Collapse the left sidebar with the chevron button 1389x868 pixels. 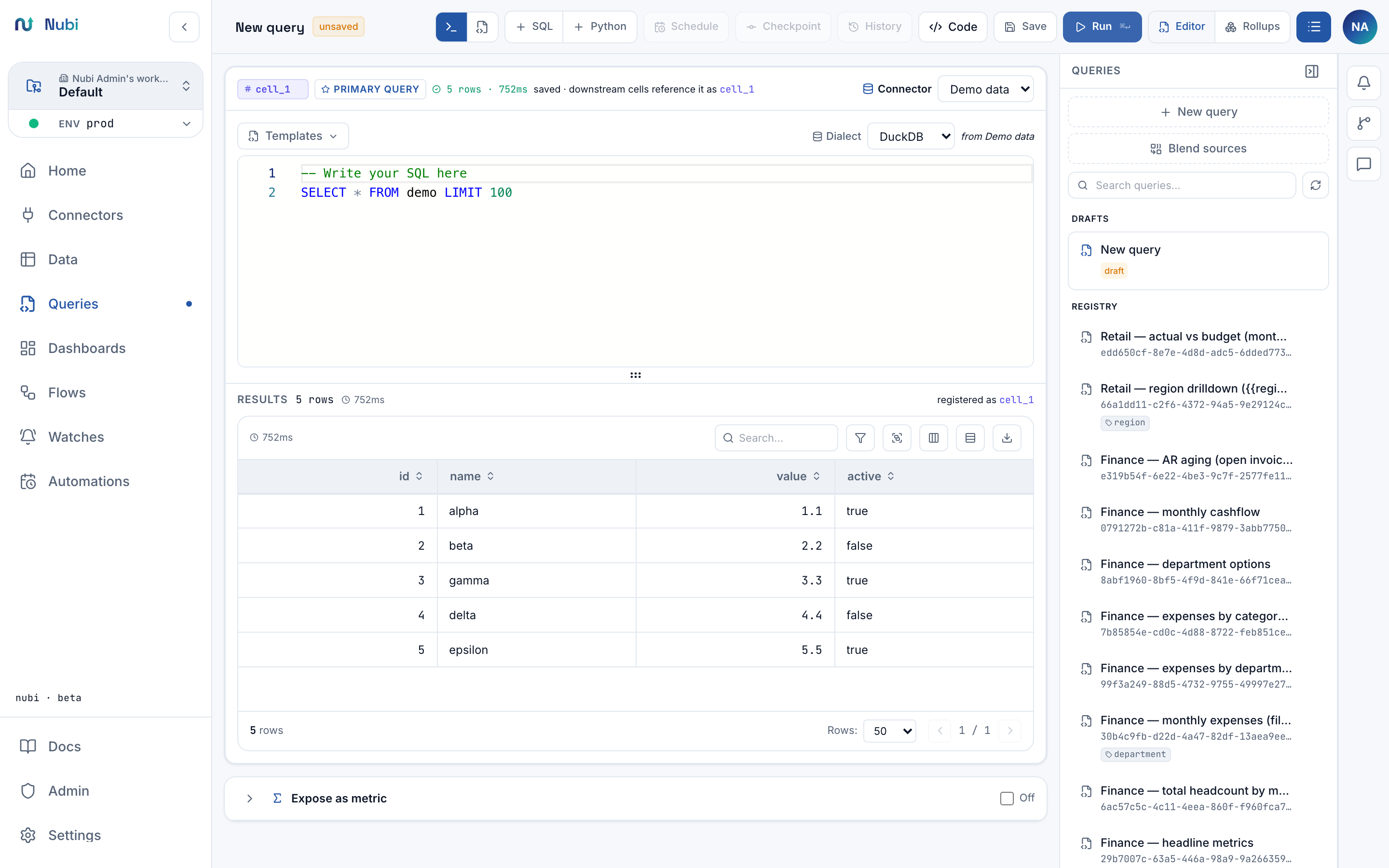pos(184,27)
